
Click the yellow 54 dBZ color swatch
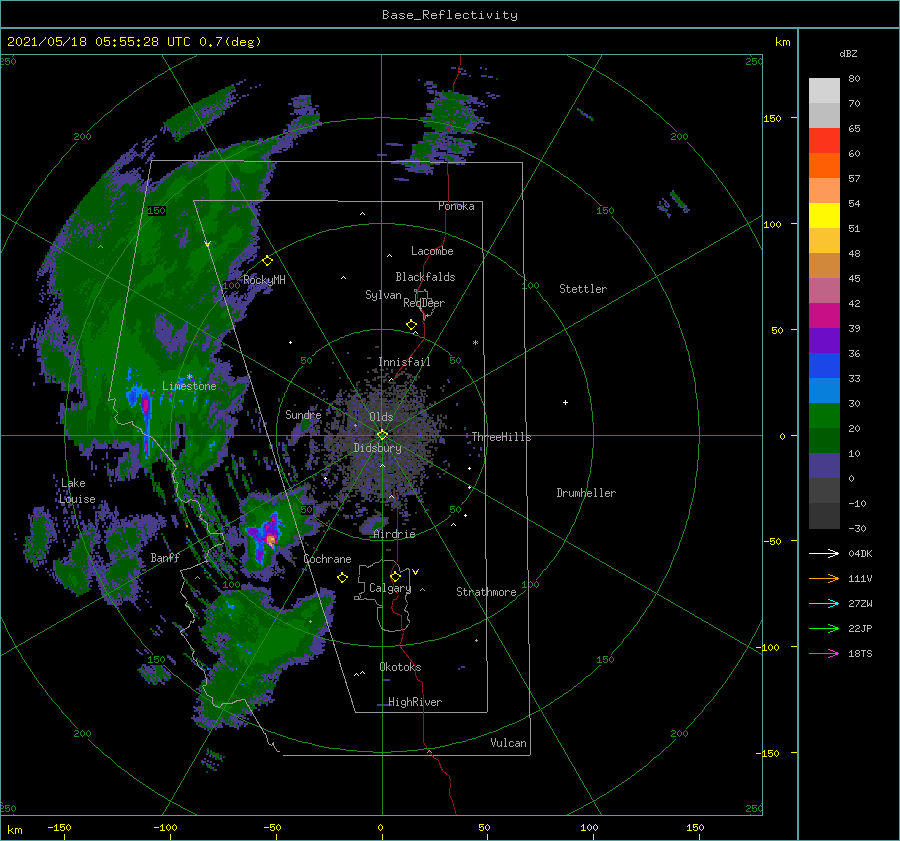824,215
